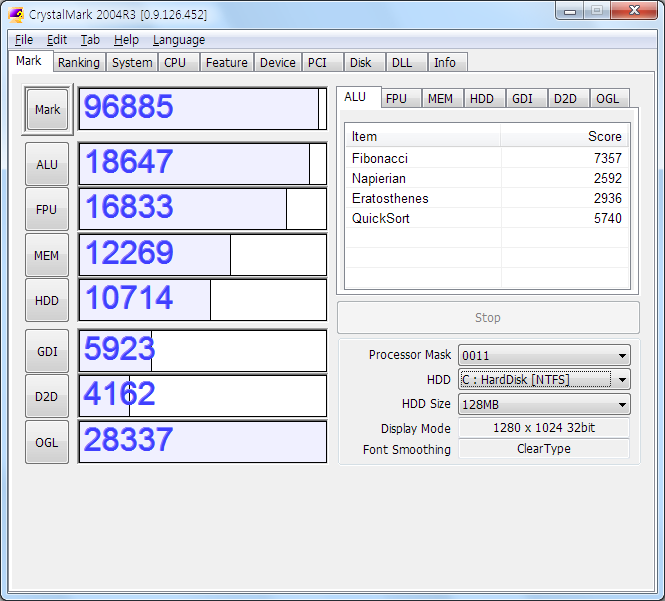This screenshot has width=665, height=601.
Task: Show FPU results tab in details panel
Action: (400, 98)
